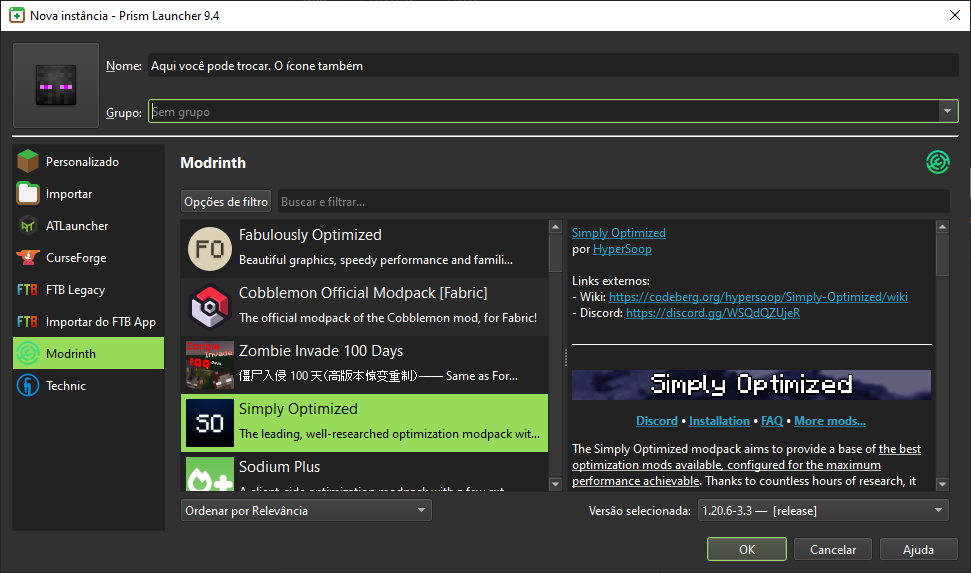Click the splitter handle between list and description
The image size is (971, 573).
tap(565, 357)
